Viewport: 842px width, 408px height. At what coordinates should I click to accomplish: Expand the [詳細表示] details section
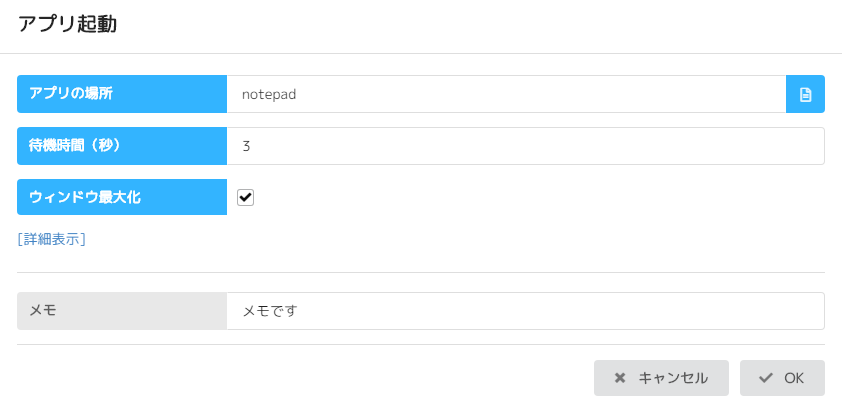pyautogui.click(x=52, y=239)
